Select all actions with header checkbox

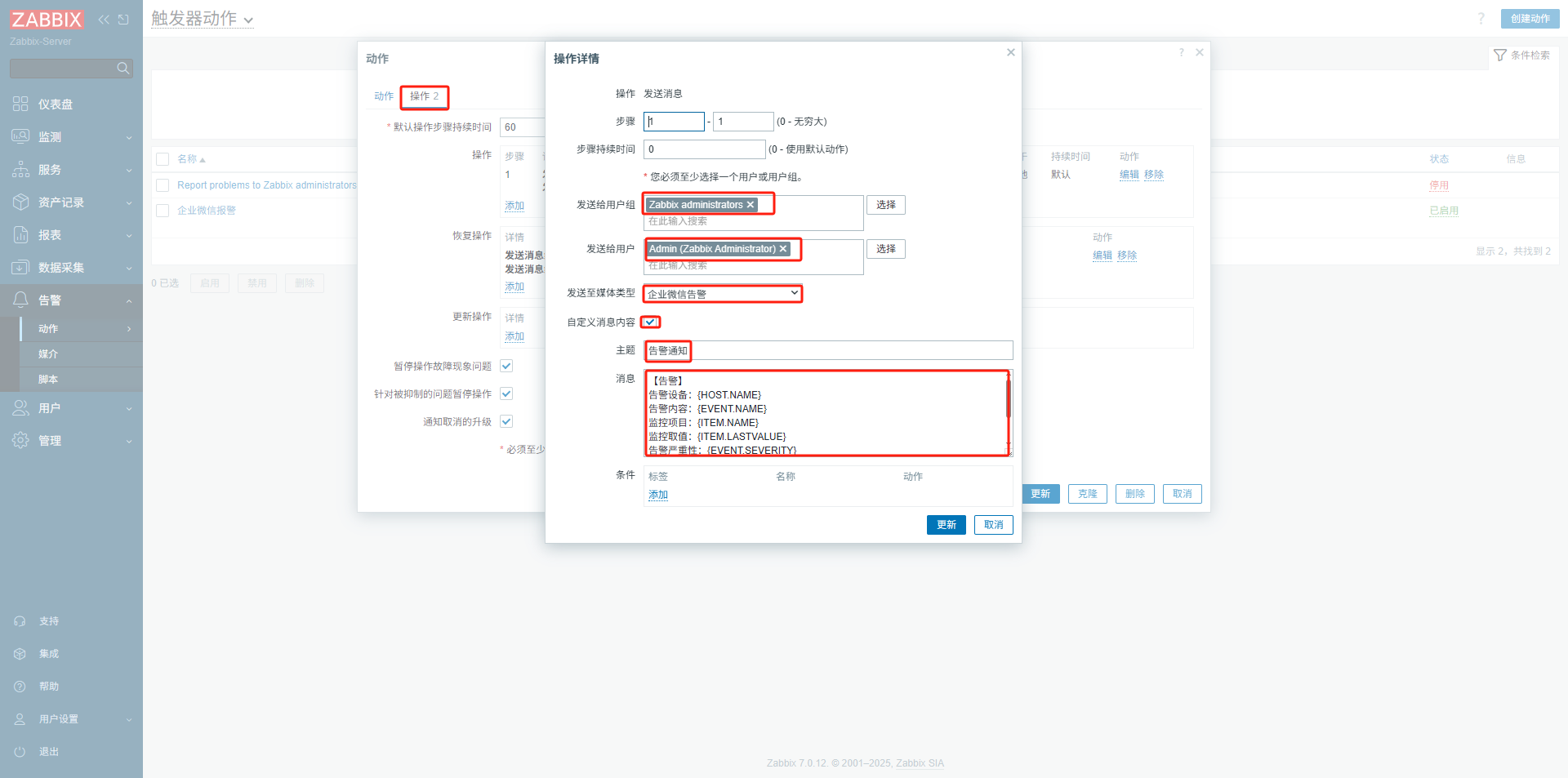click(x=163, y=159)
